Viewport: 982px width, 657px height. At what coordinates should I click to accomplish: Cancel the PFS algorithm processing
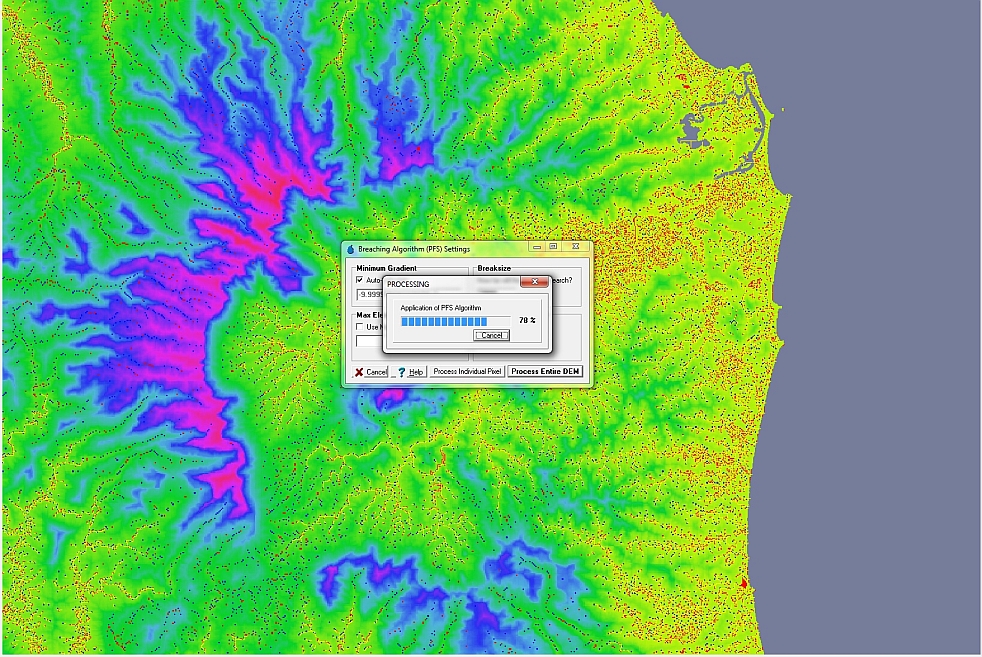click(491, 336)
